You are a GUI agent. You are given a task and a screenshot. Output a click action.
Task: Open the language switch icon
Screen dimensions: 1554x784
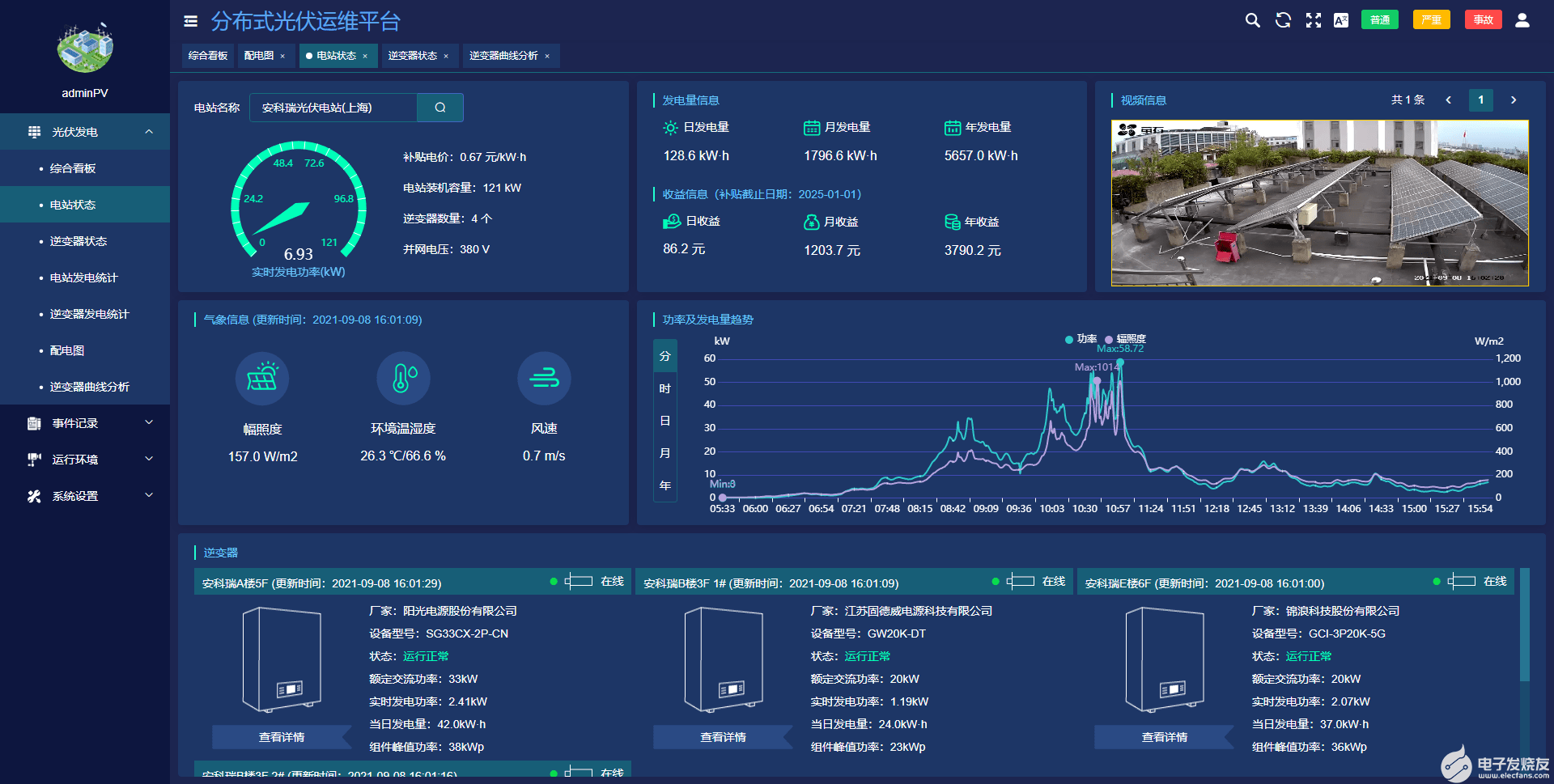coord(1341,20)
